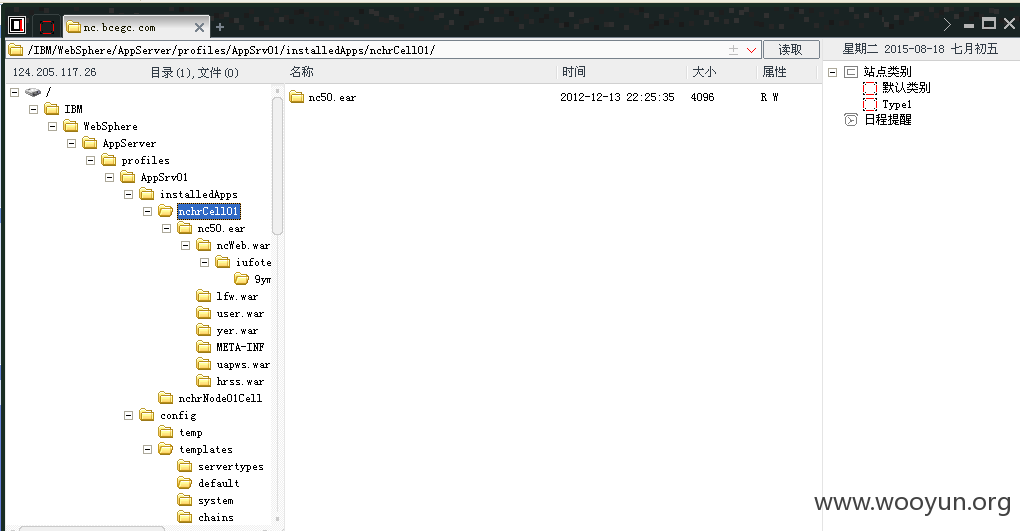Click the system folder icon
The width and height of the screenshot is (1020, 531).
coord(185,500)
